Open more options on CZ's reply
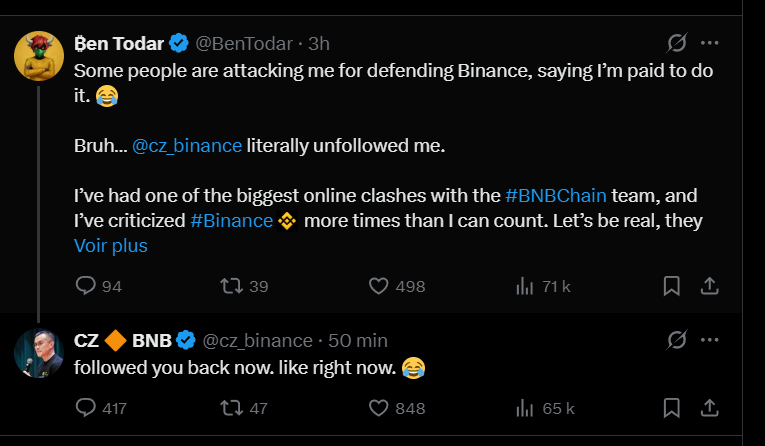This screenshot has width=765, height=446. tap(709, 340)
